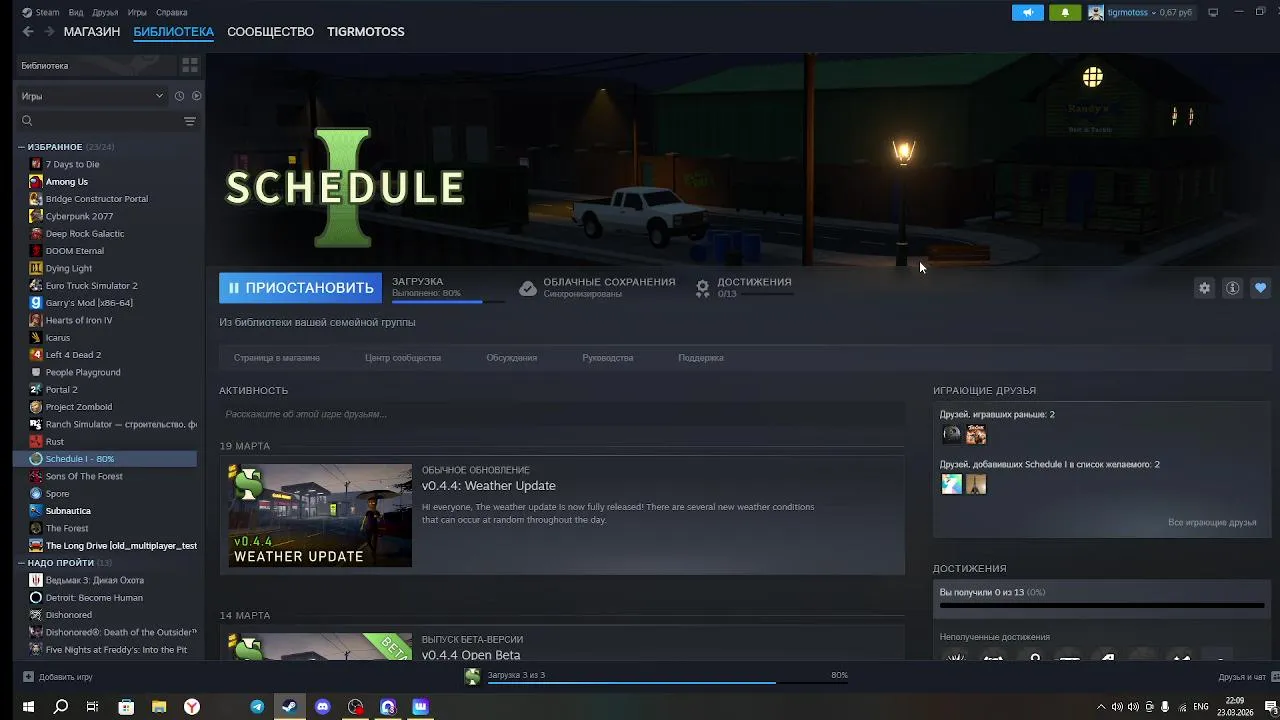Open first wishlisting friend avatar
Viewport: 1280px width, 720px height.
click(952, 484)
